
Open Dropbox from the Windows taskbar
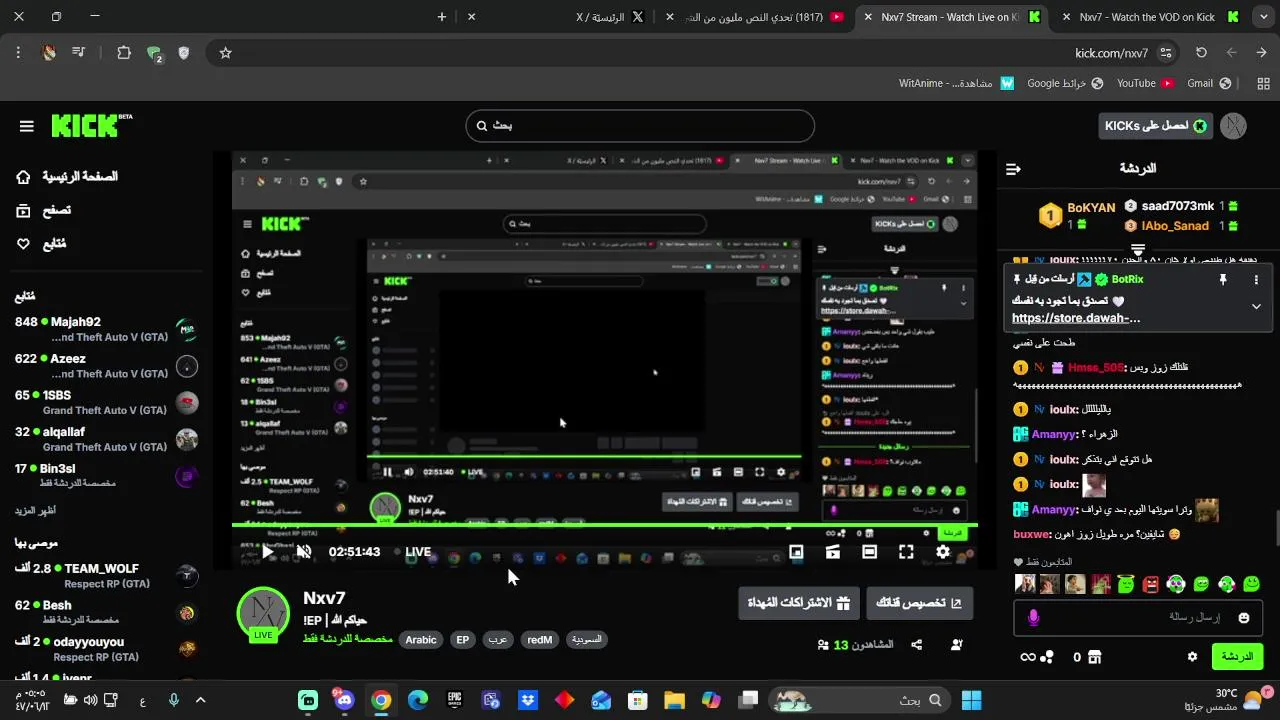tap(528, 700)
